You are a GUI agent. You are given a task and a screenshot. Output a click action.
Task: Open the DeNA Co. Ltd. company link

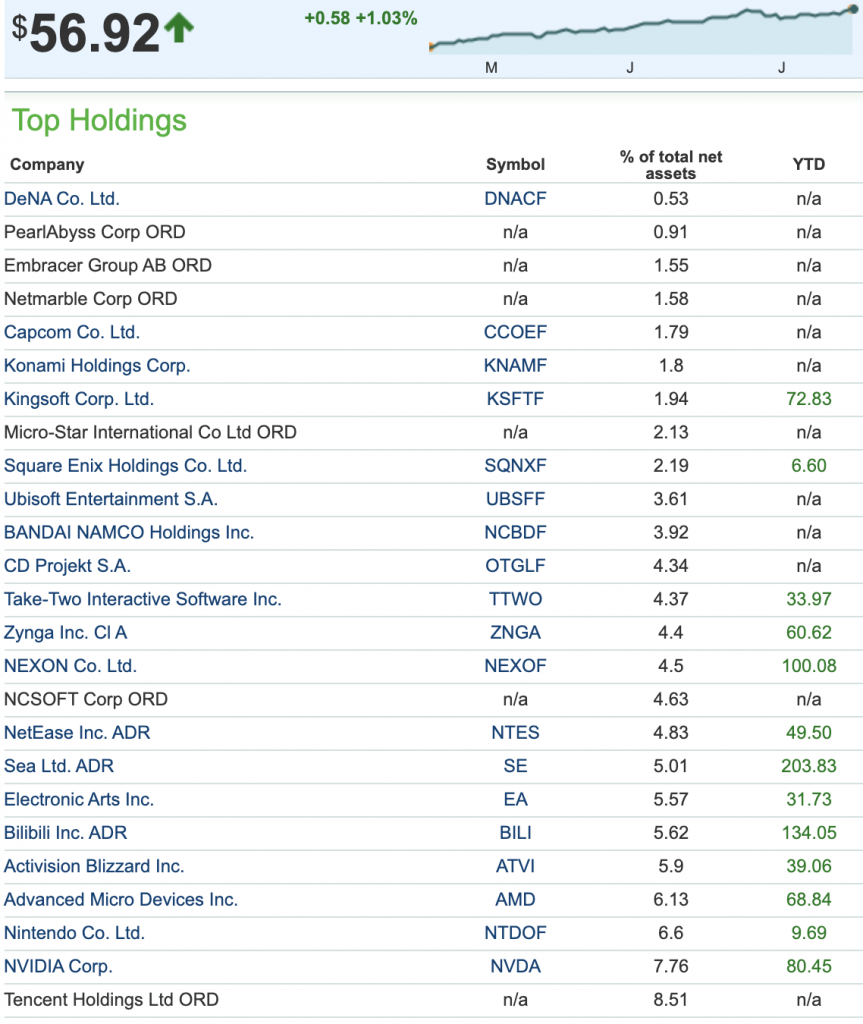point(62,199)
